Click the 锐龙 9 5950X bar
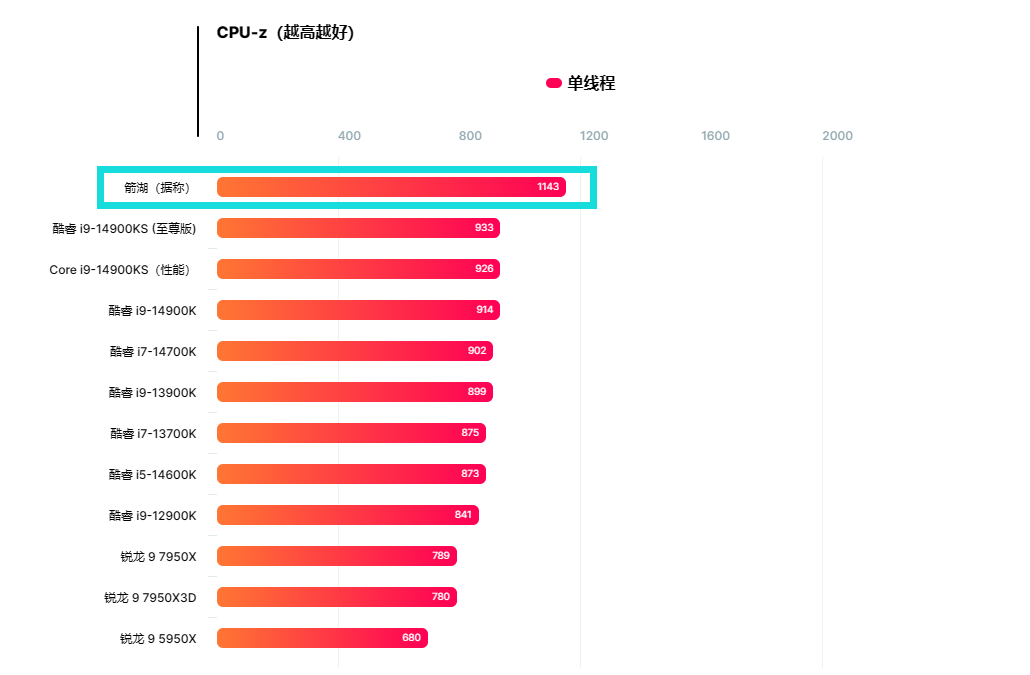The width and height of the screenshot is (1030, 675). point(321,638)
